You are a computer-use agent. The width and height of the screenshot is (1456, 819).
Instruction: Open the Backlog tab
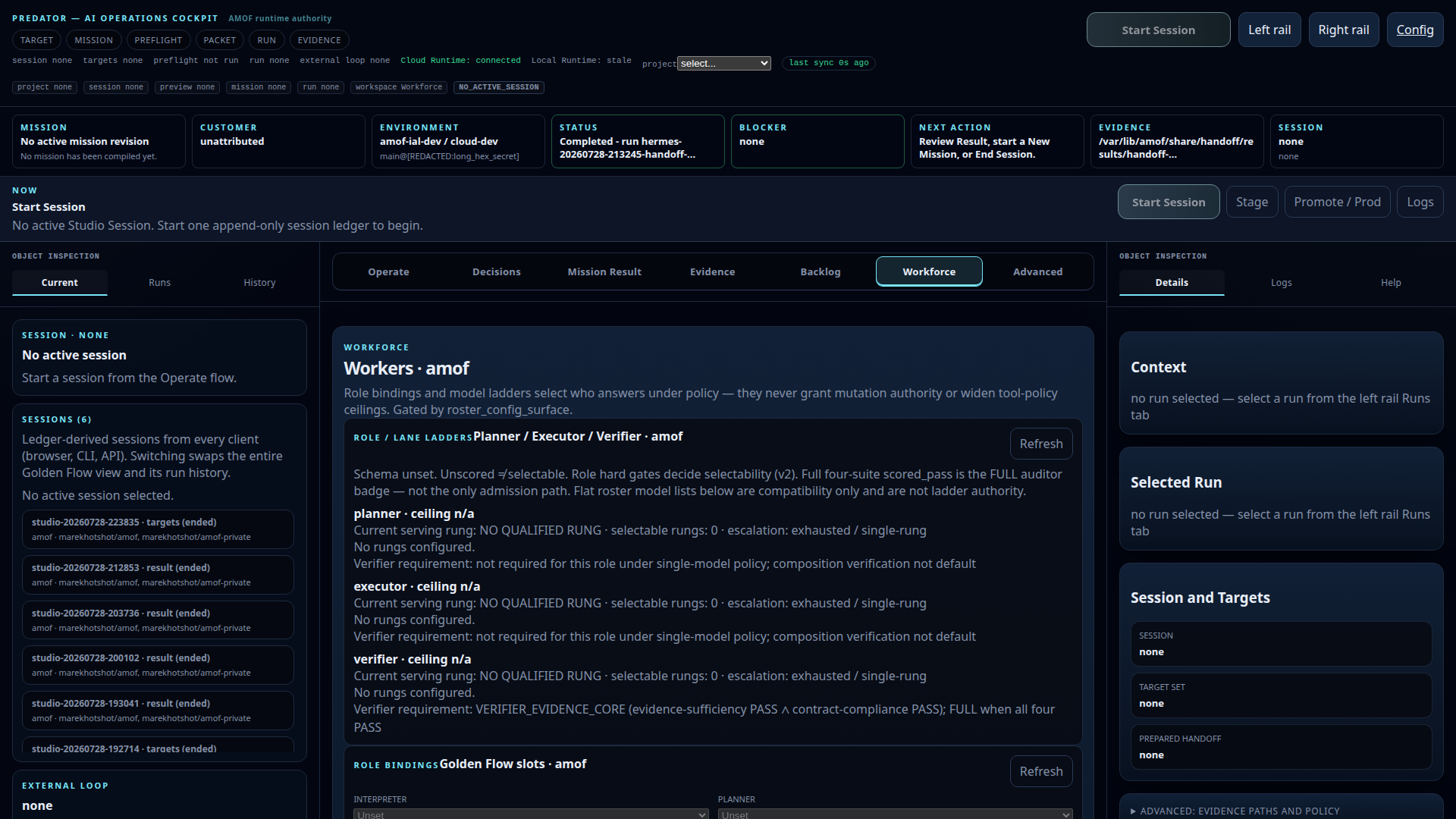click(821, 271)
